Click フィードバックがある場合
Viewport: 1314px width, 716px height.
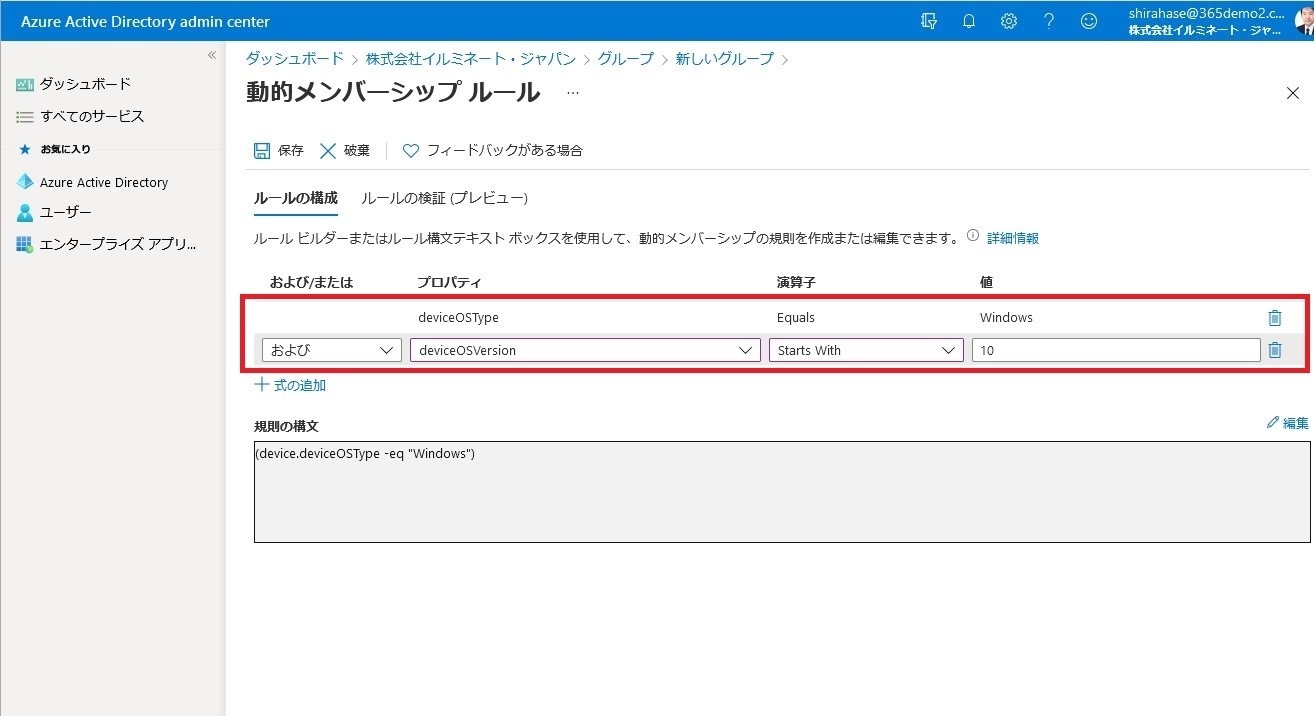pyautogui.click(x=493, y=151)
